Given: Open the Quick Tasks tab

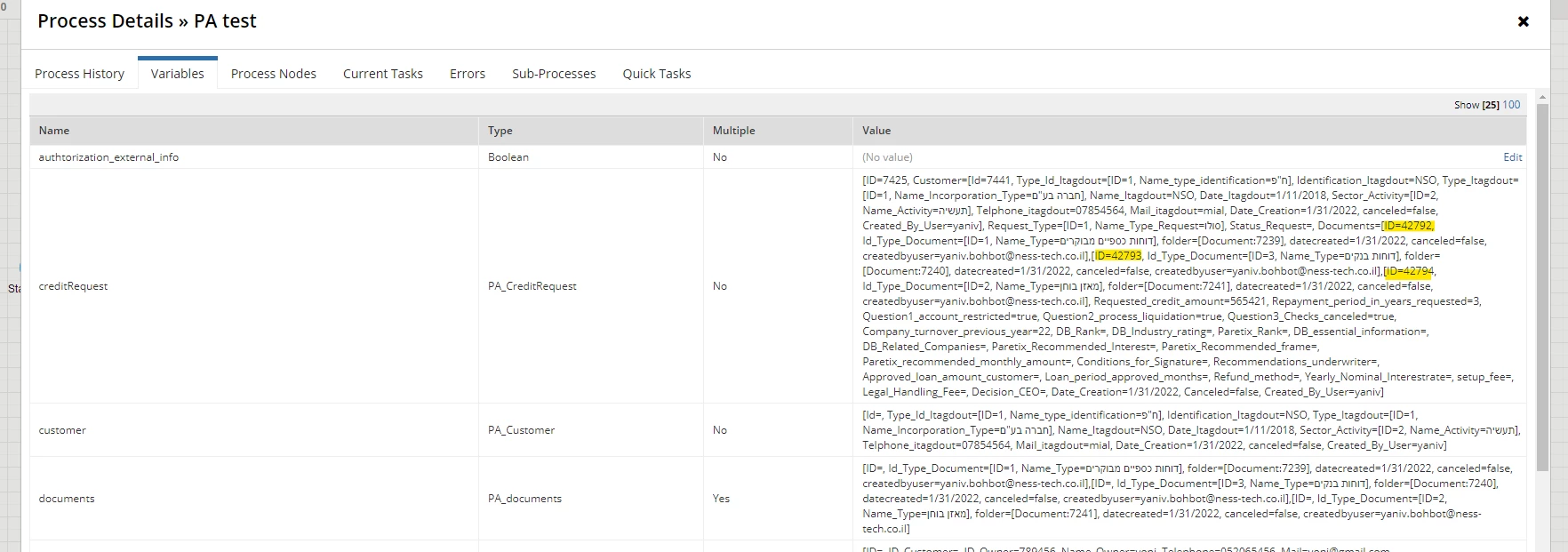Looking at the screenshot, I should pyautogui.click(x=657, y=74).
